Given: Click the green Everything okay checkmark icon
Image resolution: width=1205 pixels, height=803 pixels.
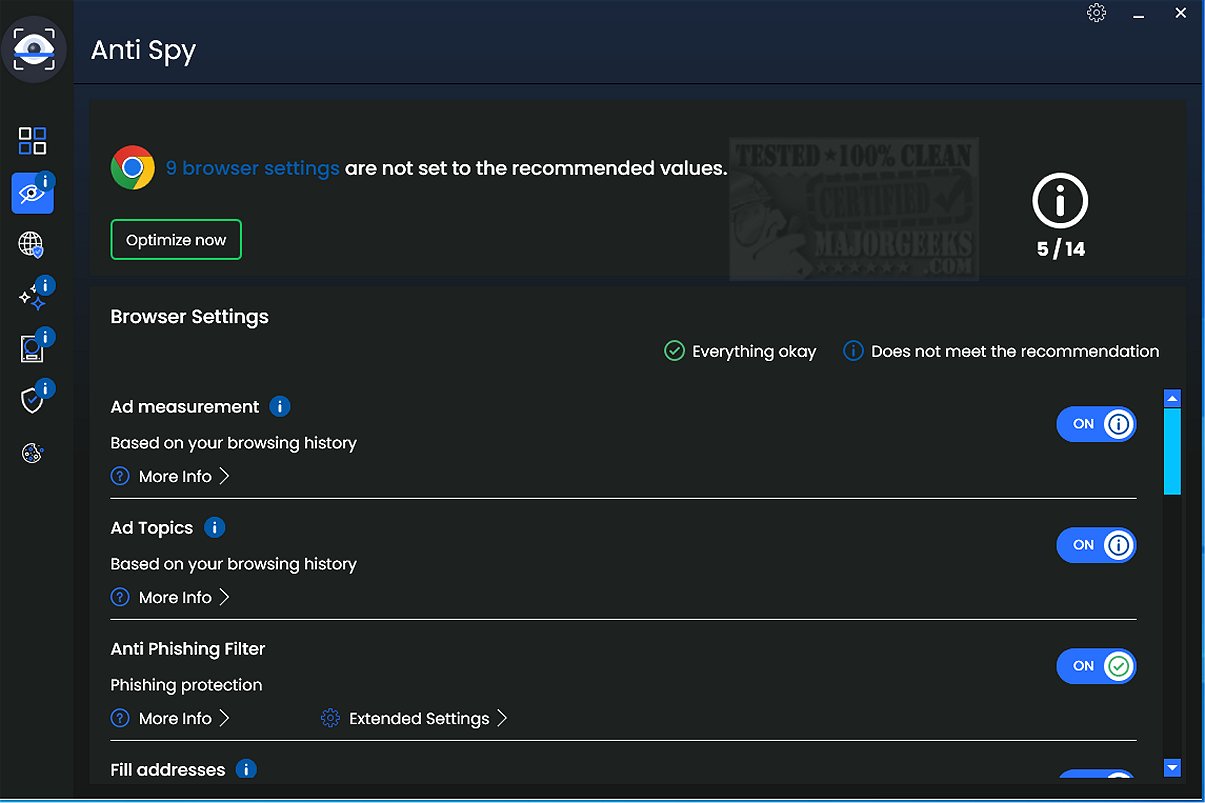Looking at the screenshot, I should [674, 351].
